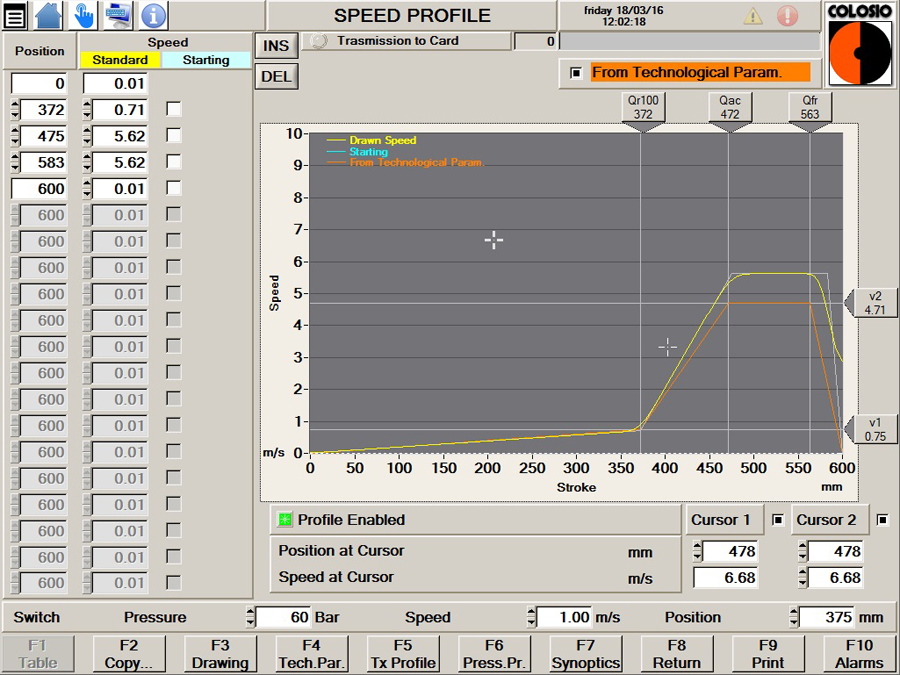Click the Home house icon

point(49,15)
